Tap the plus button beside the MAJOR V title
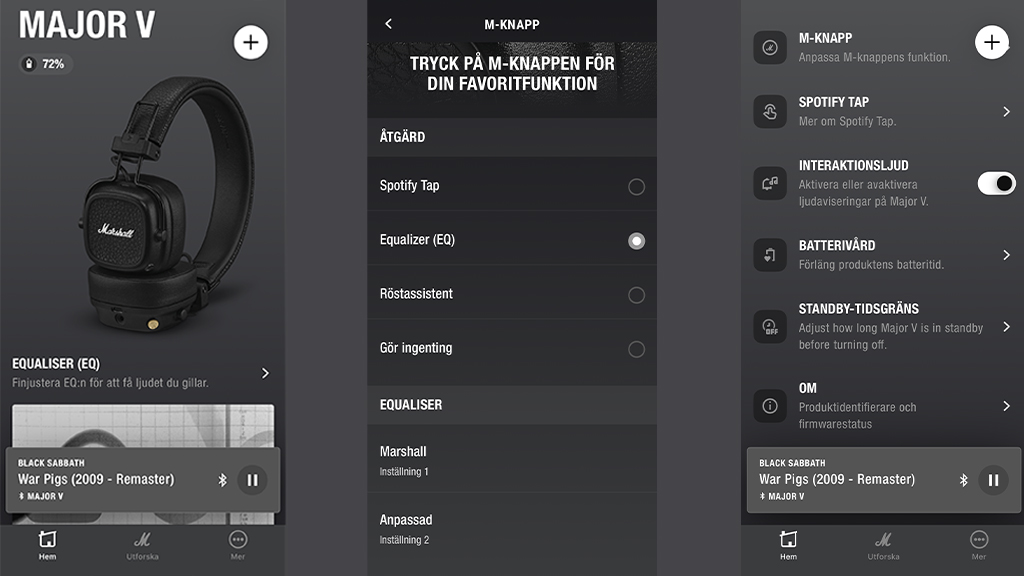Viewport: 1024px width, 576px height. click(251, 42)
